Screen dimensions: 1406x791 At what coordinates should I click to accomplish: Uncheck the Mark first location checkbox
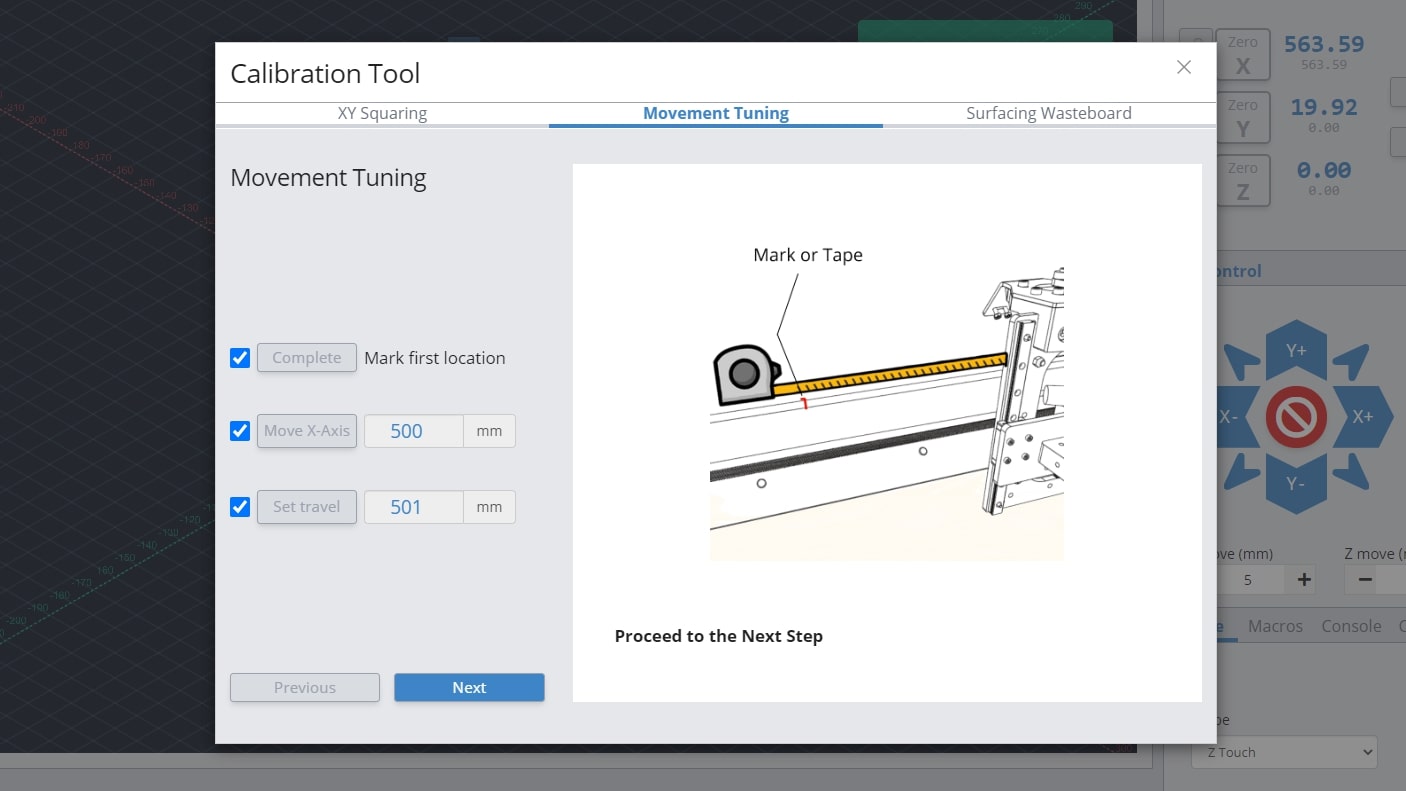[240, 358]
